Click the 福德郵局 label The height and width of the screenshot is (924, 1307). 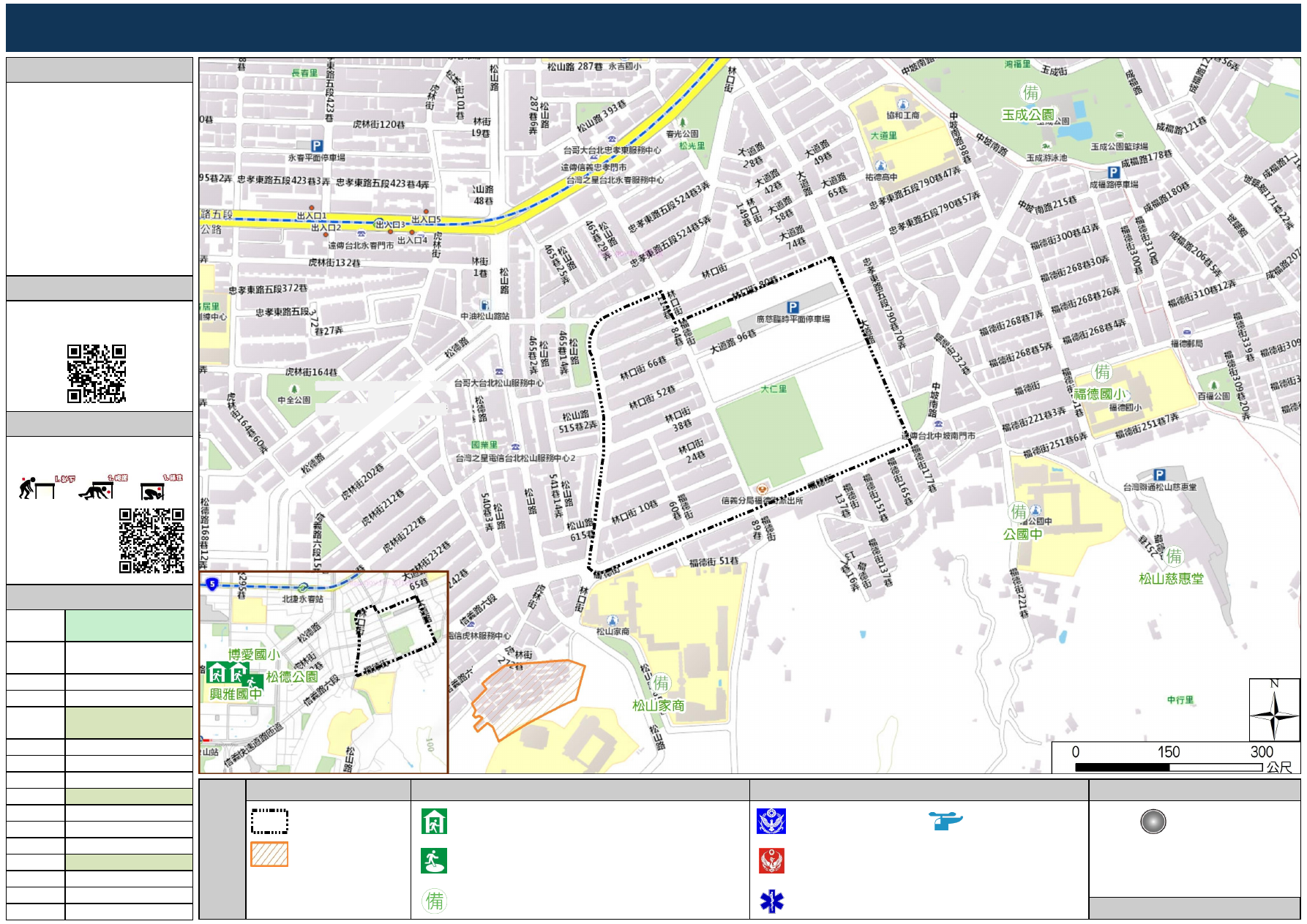[1186, 343]
